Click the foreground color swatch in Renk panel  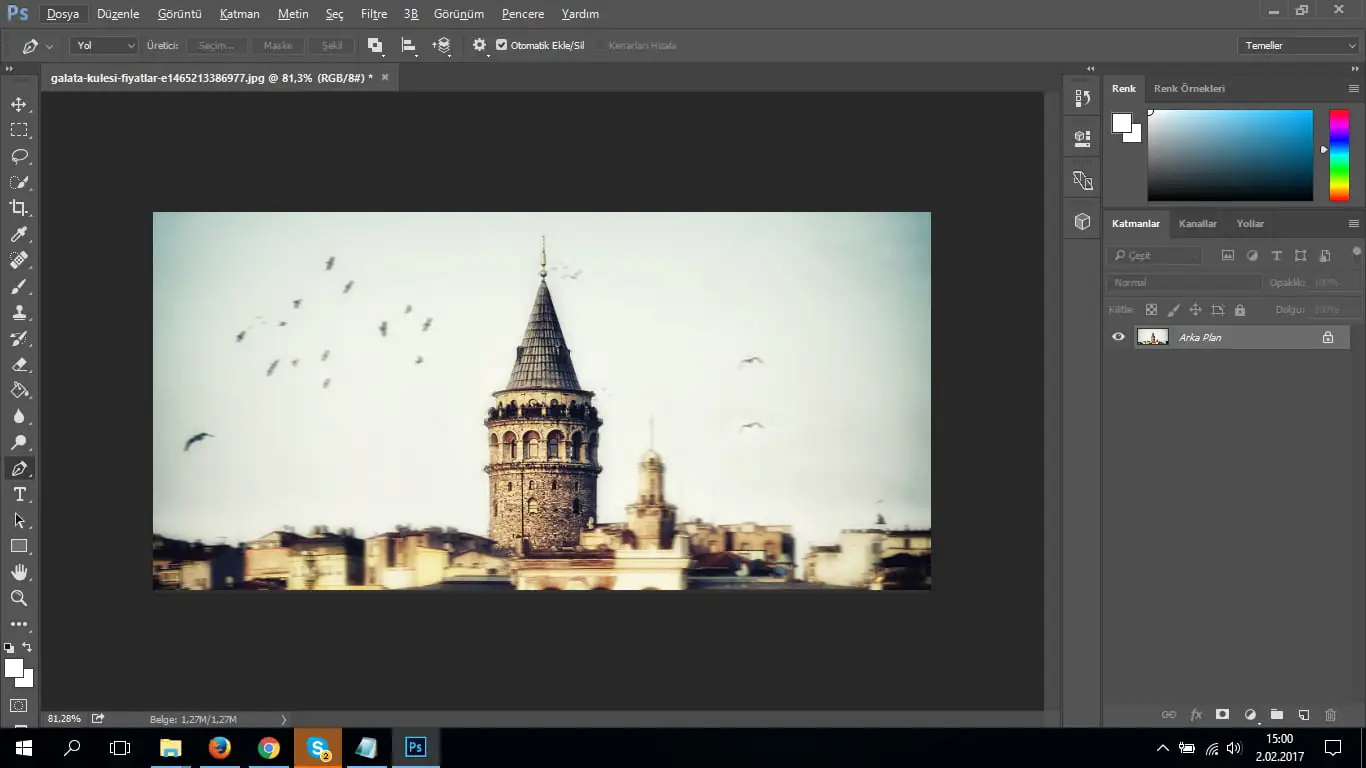(1121, 122)
